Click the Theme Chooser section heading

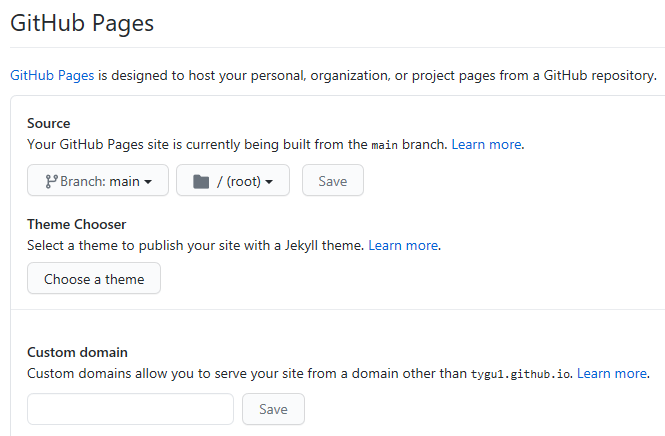click(x=77, y=224)
